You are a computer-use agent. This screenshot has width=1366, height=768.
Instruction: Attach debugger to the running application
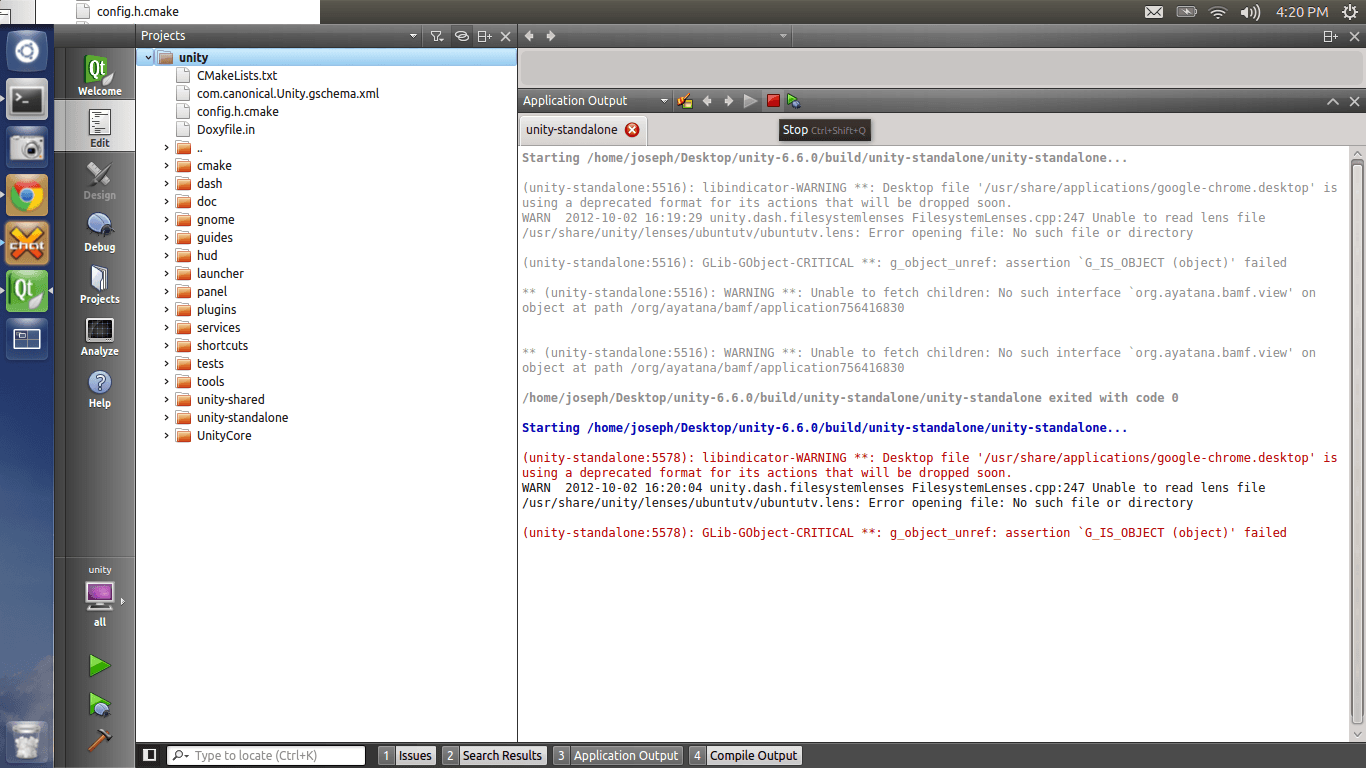click(x=794, y=101)
